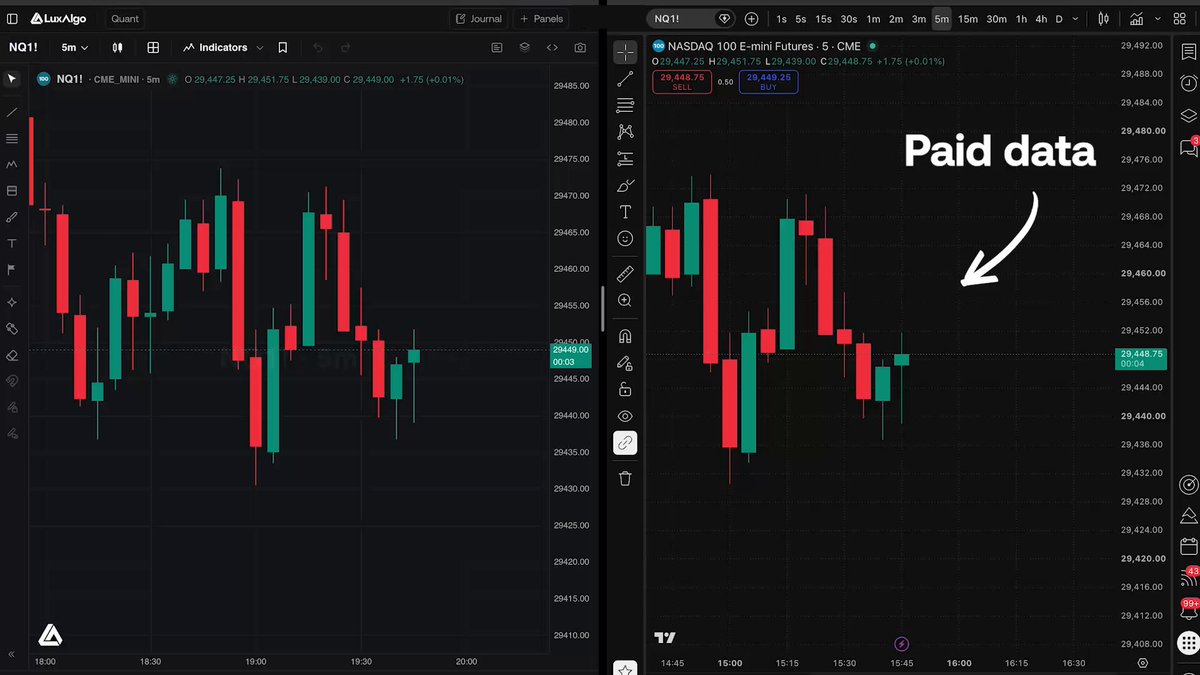Select the text T tool in TradingView

(625, 212)
